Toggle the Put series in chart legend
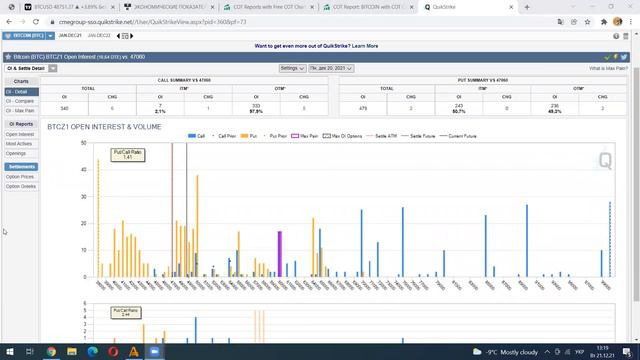 [x=249, y=136]
